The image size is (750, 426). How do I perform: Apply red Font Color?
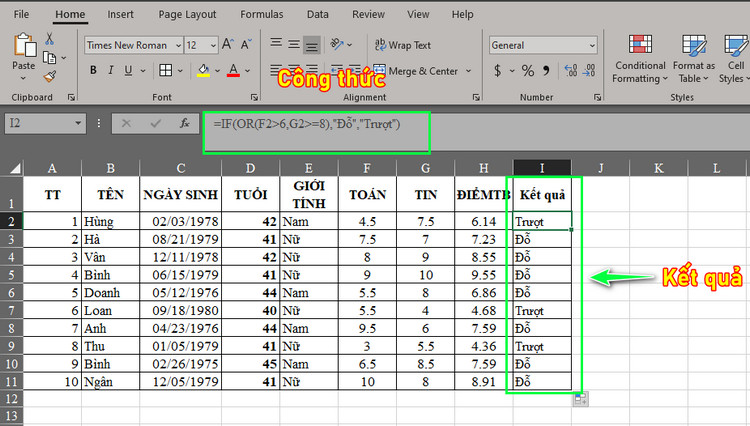(x=233, y=71)
